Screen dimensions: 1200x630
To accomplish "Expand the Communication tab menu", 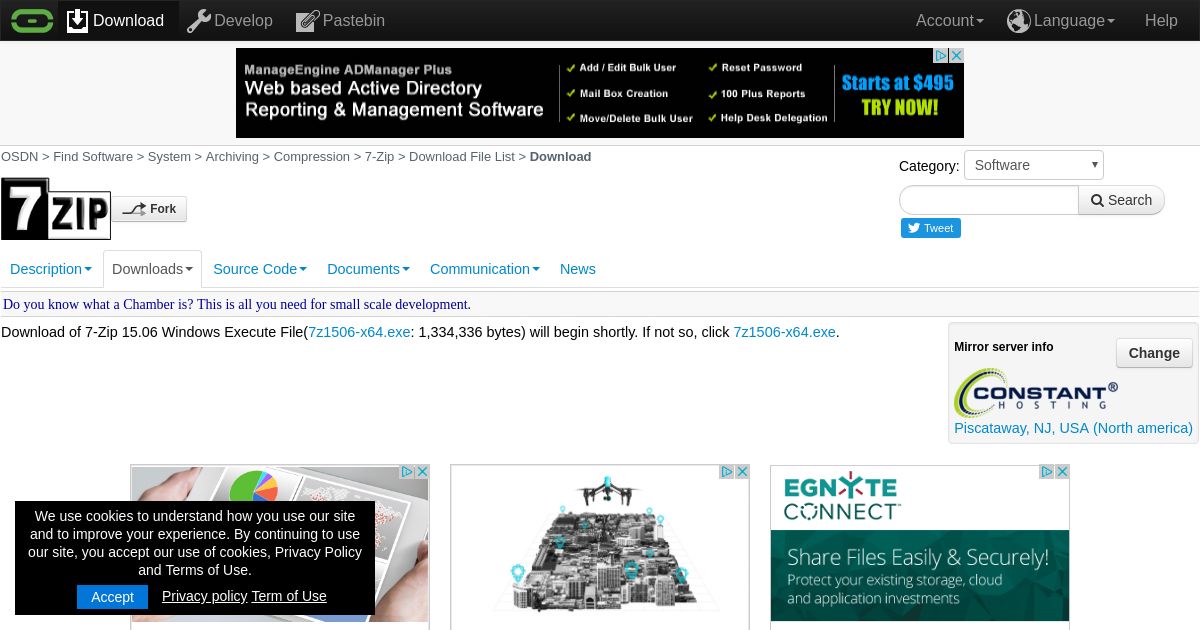I will coord(485,269).
